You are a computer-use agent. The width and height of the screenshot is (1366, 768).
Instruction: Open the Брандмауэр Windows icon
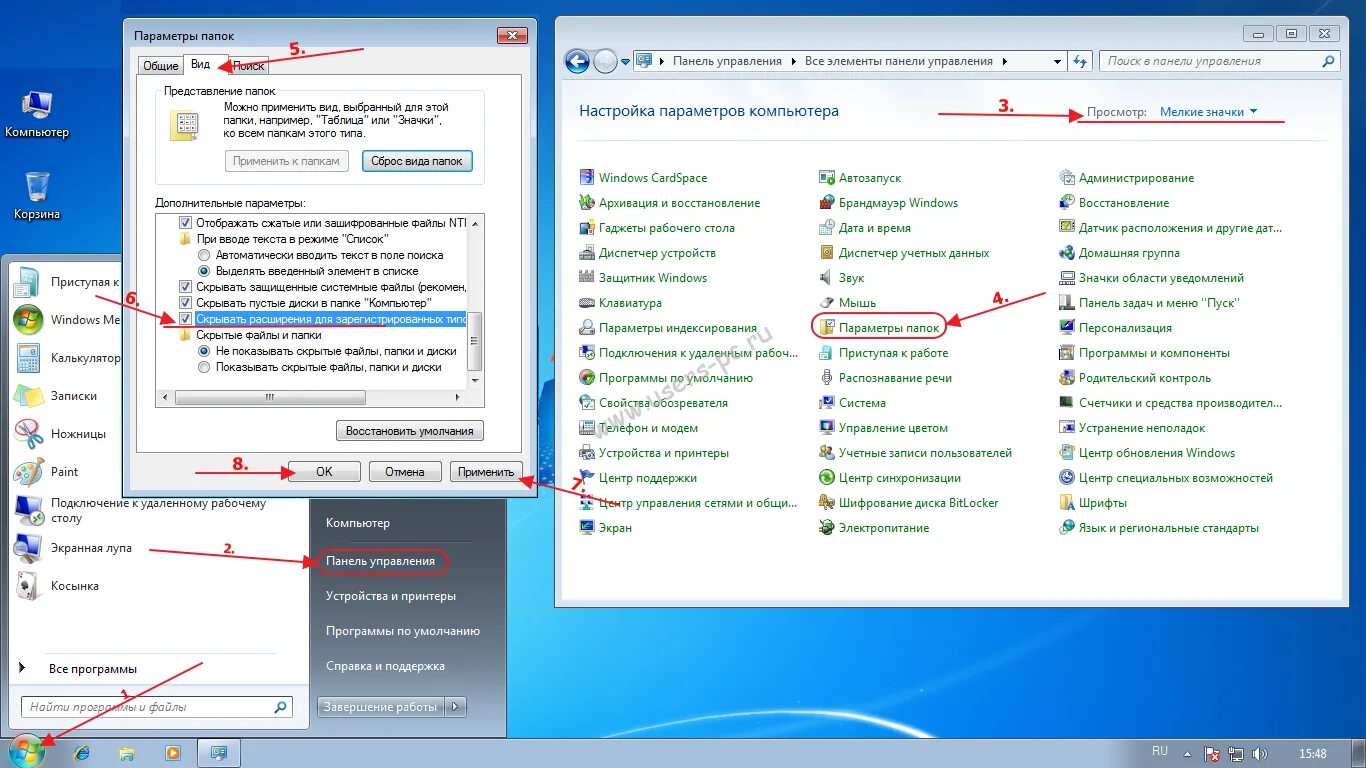(827, 203)
